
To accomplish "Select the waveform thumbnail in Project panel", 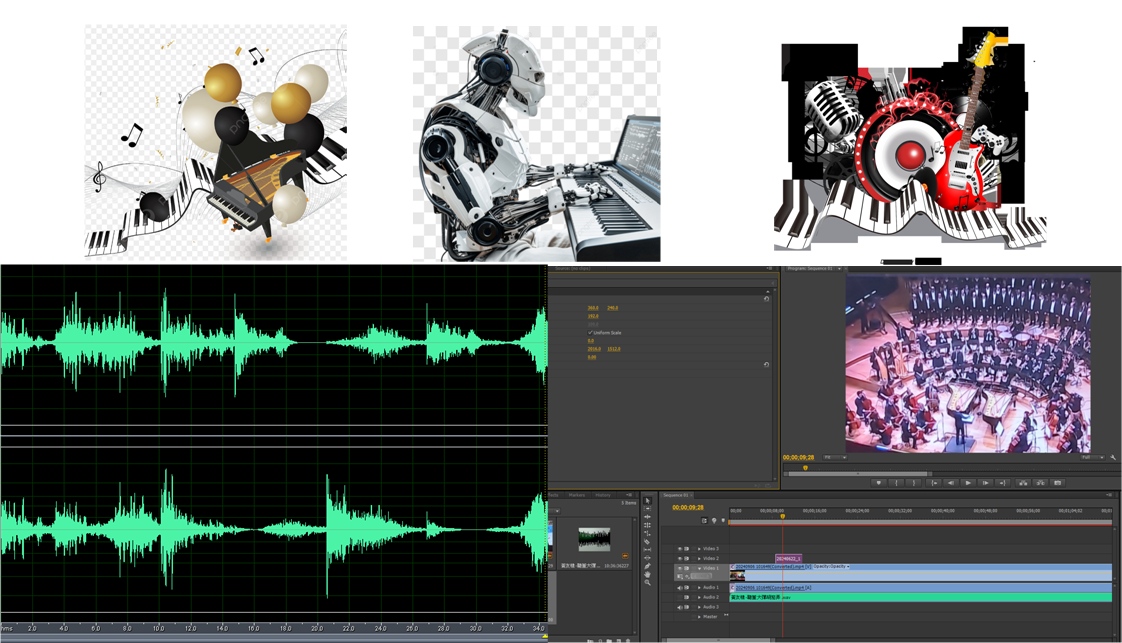I will click(594, 539).
